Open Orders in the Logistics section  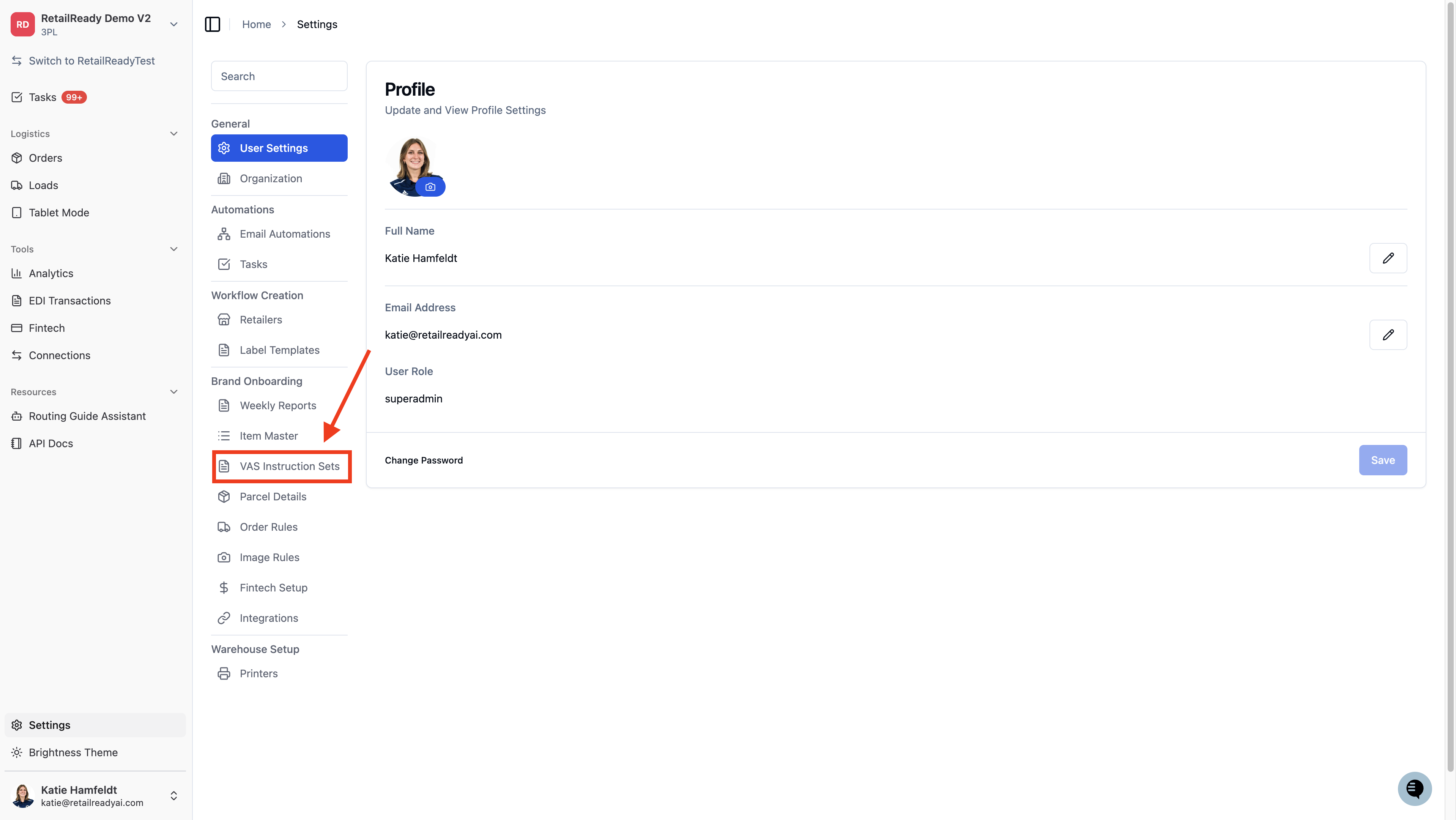click(45, 158)
